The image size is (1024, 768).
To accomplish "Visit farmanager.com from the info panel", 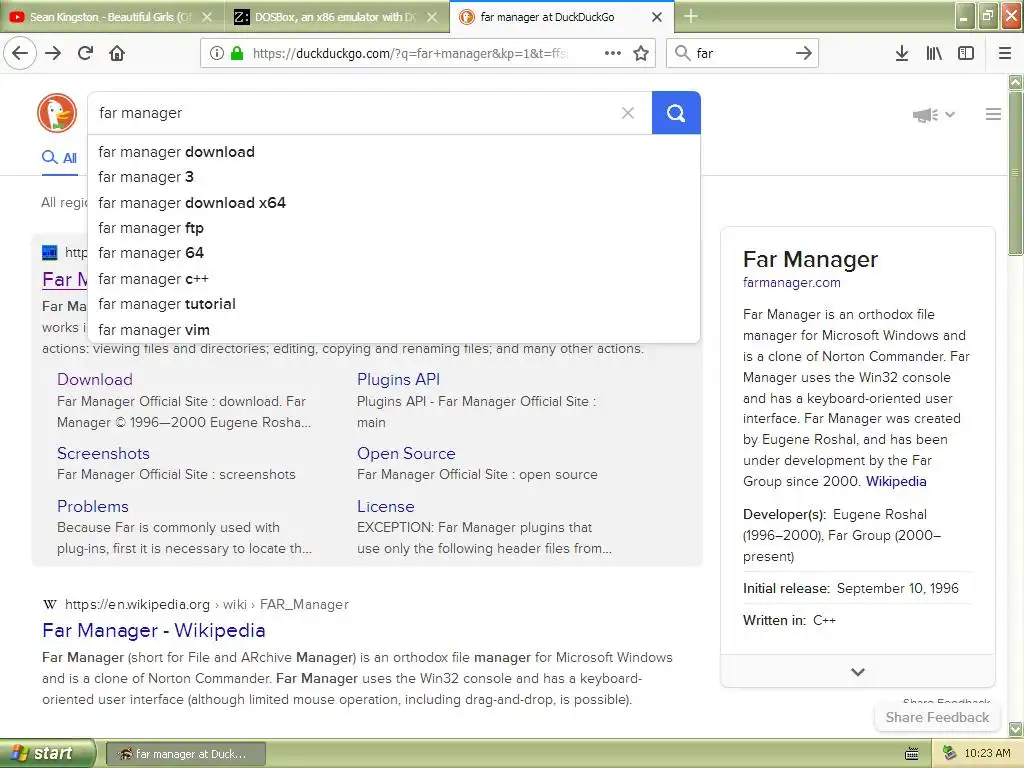I will tap(792, 283).
